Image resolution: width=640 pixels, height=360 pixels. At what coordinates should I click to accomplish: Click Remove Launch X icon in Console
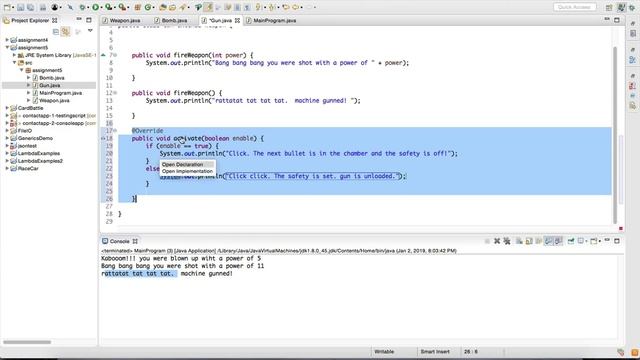[x=497, y=241]
